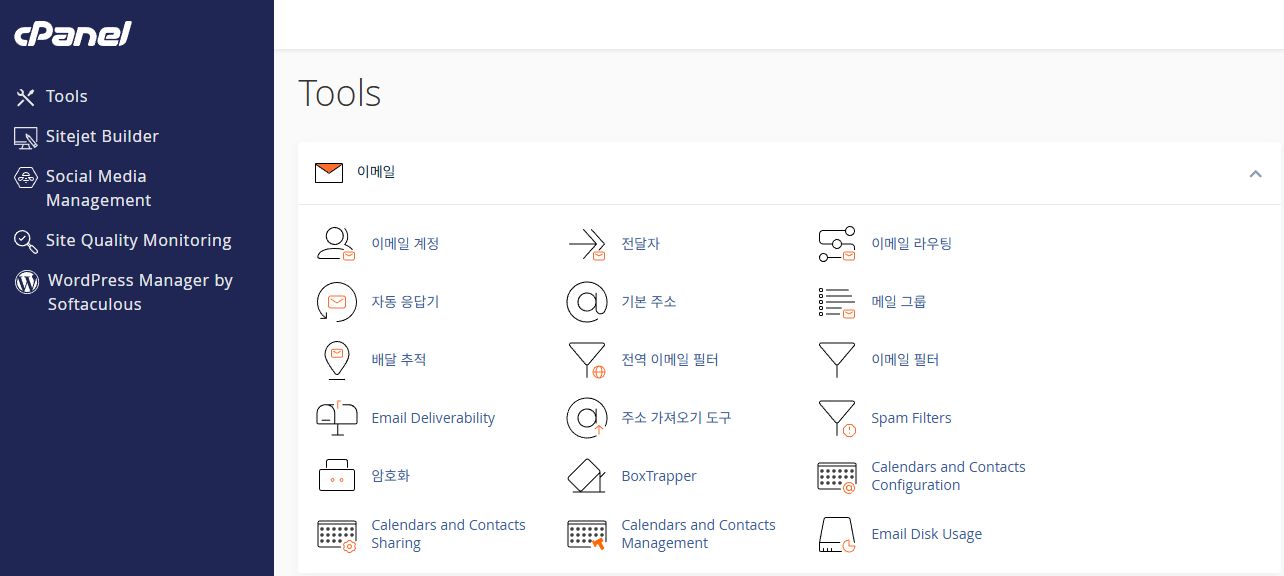This screenshot has height=576, width=1284.
Task: Collapse the 이메일 section with chevron
Action: click(x=1255, y=174)
